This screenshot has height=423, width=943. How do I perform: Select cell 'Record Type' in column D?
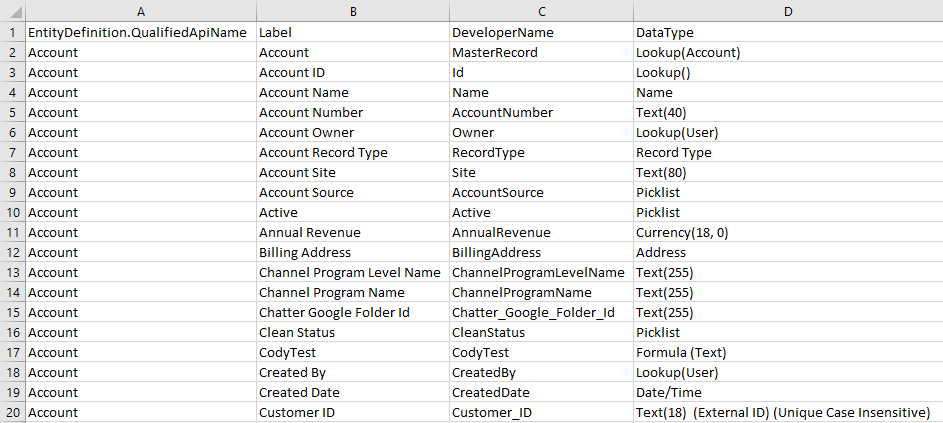pos(788,152)
